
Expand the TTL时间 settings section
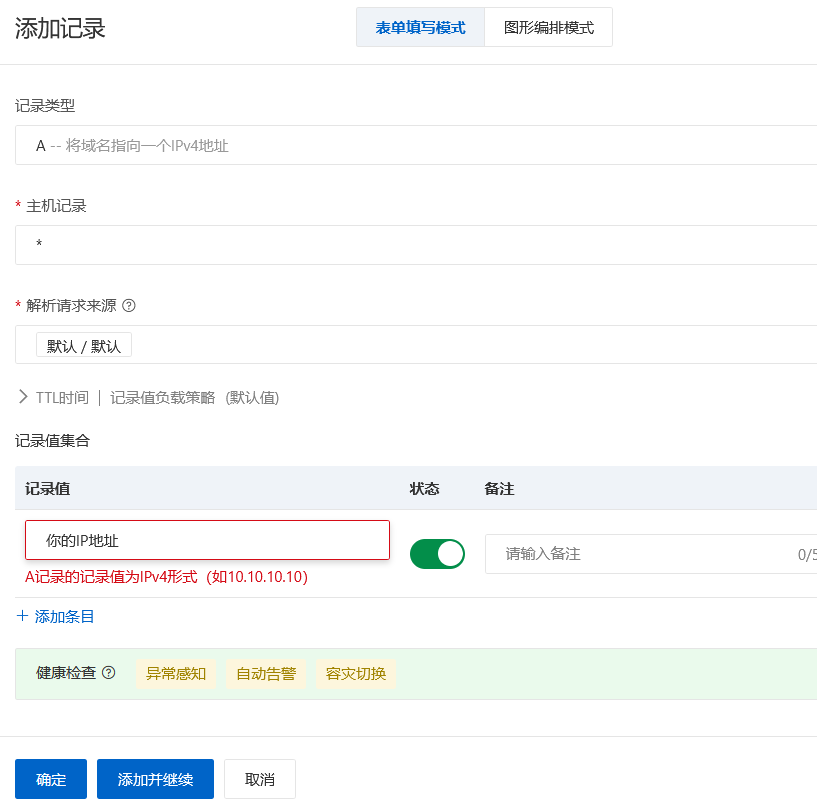click(55, 395)
